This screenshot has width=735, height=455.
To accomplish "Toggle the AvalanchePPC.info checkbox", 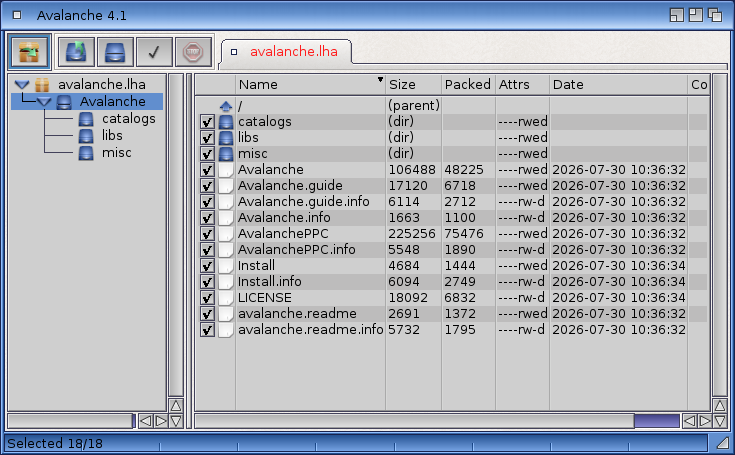I will (207, 250).
